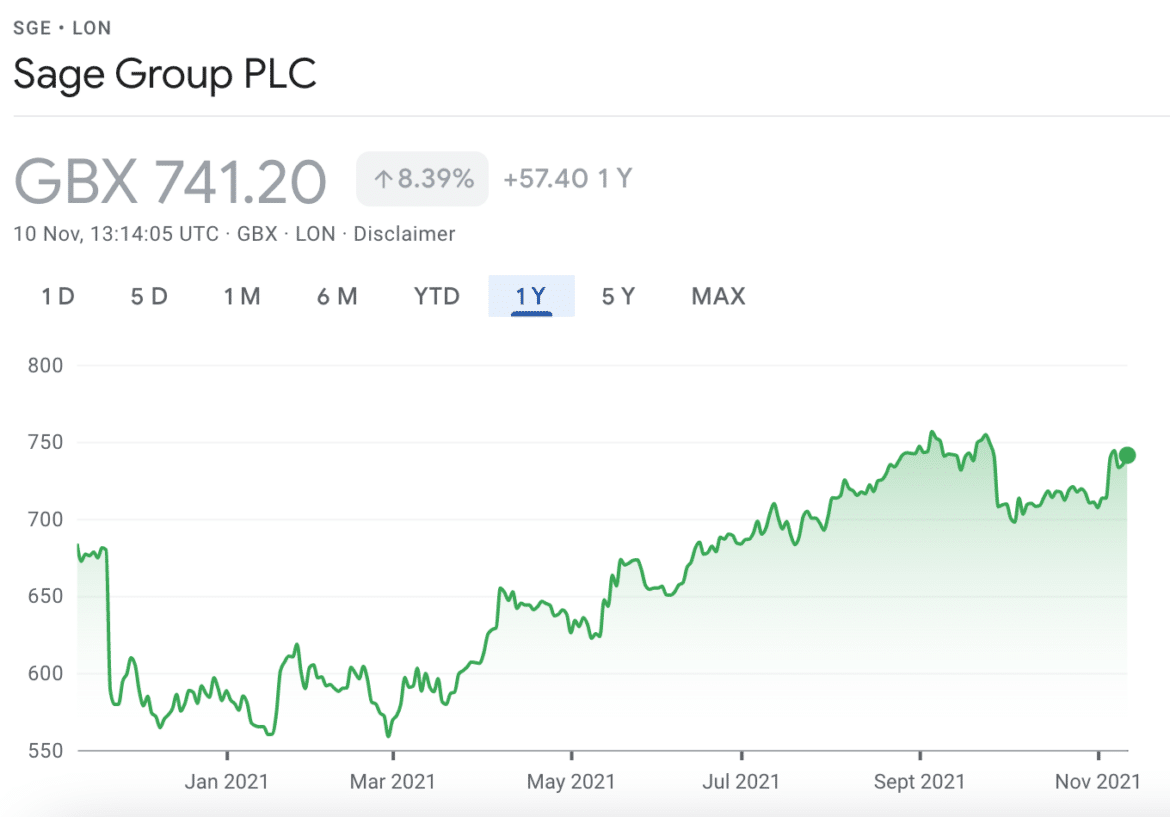Click the SGE • LON ticker label

(x=61, y=27)
